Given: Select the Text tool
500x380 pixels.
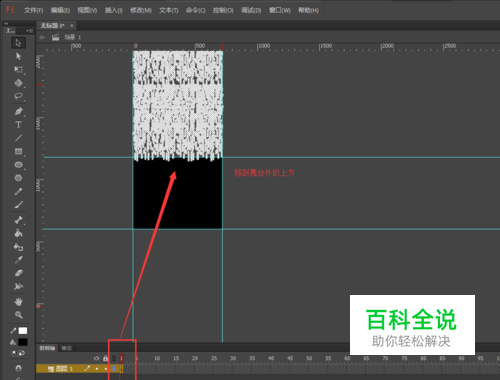Looking at the screenshot, I should [18, 125].
